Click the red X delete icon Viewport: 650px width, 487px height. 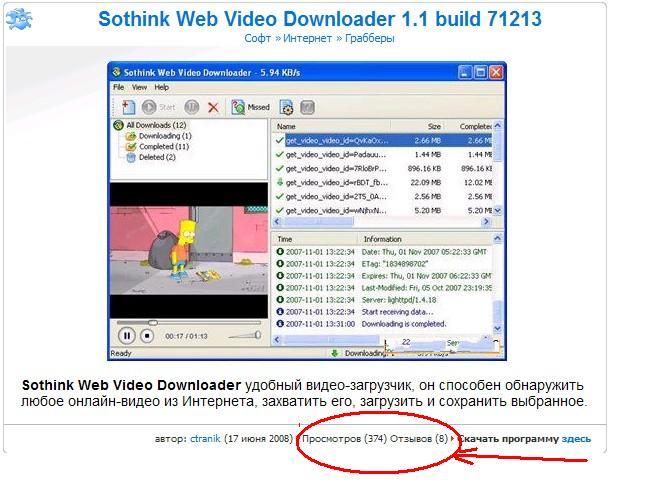click(x=213, y=108)
